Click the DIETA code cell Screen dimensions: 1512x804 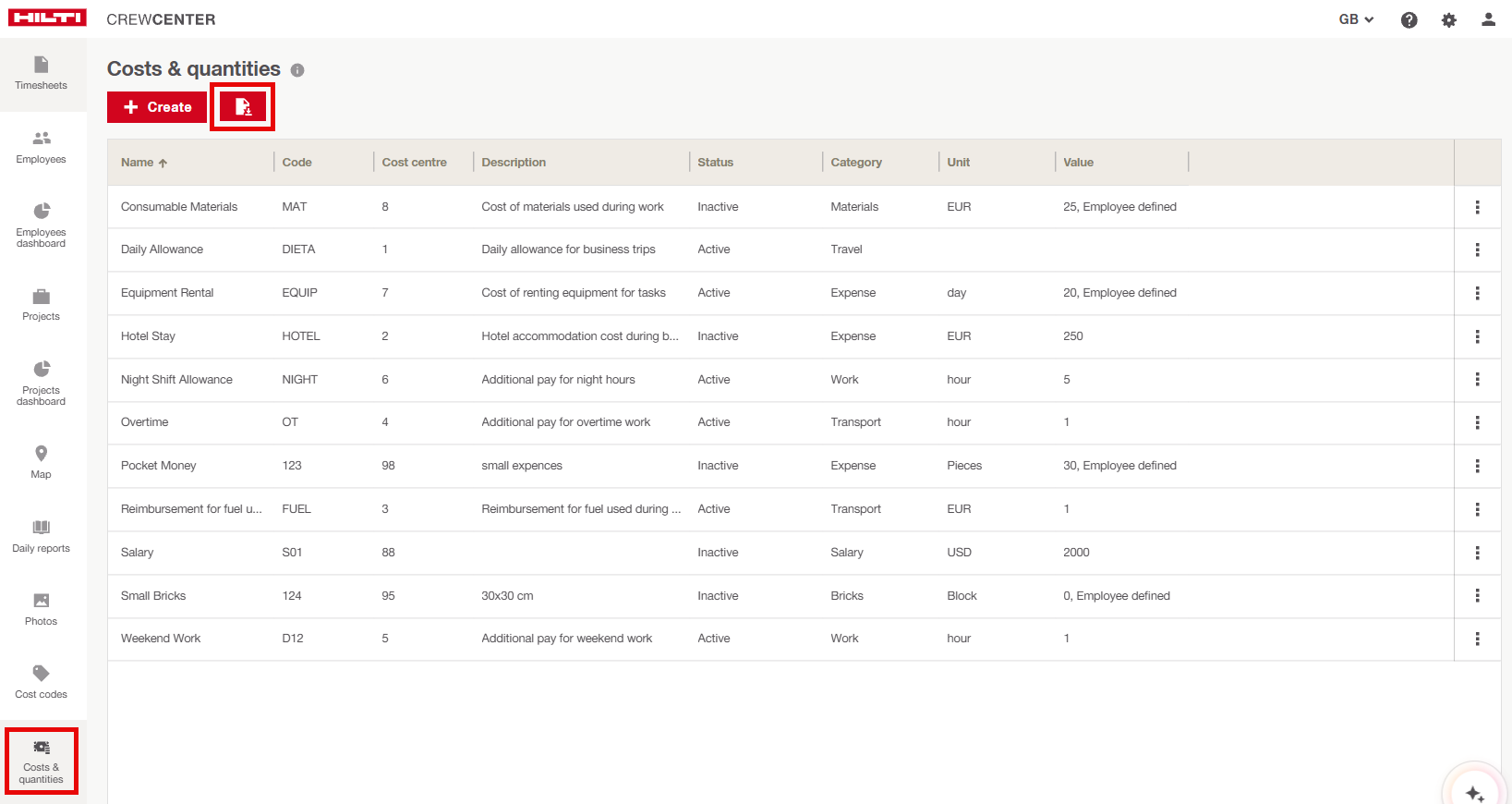click(x=298, y=250)
